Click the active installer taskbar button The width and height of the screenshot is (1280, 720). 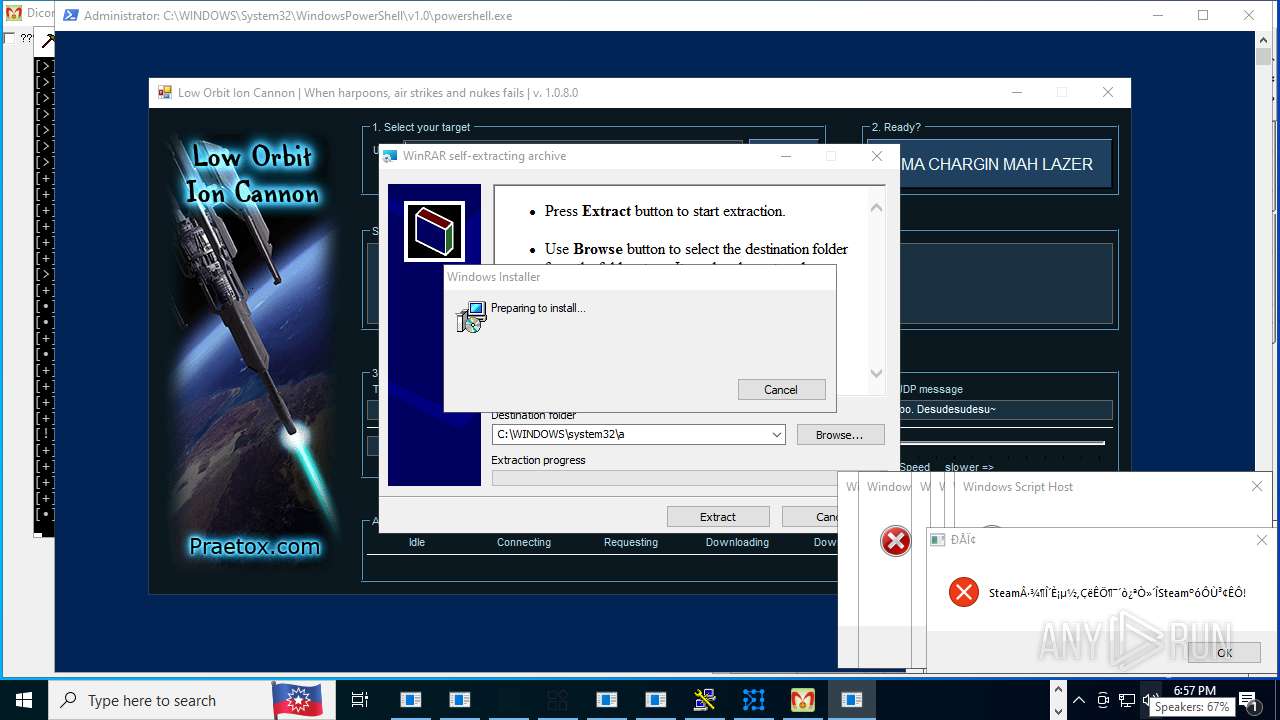(852, 700)
